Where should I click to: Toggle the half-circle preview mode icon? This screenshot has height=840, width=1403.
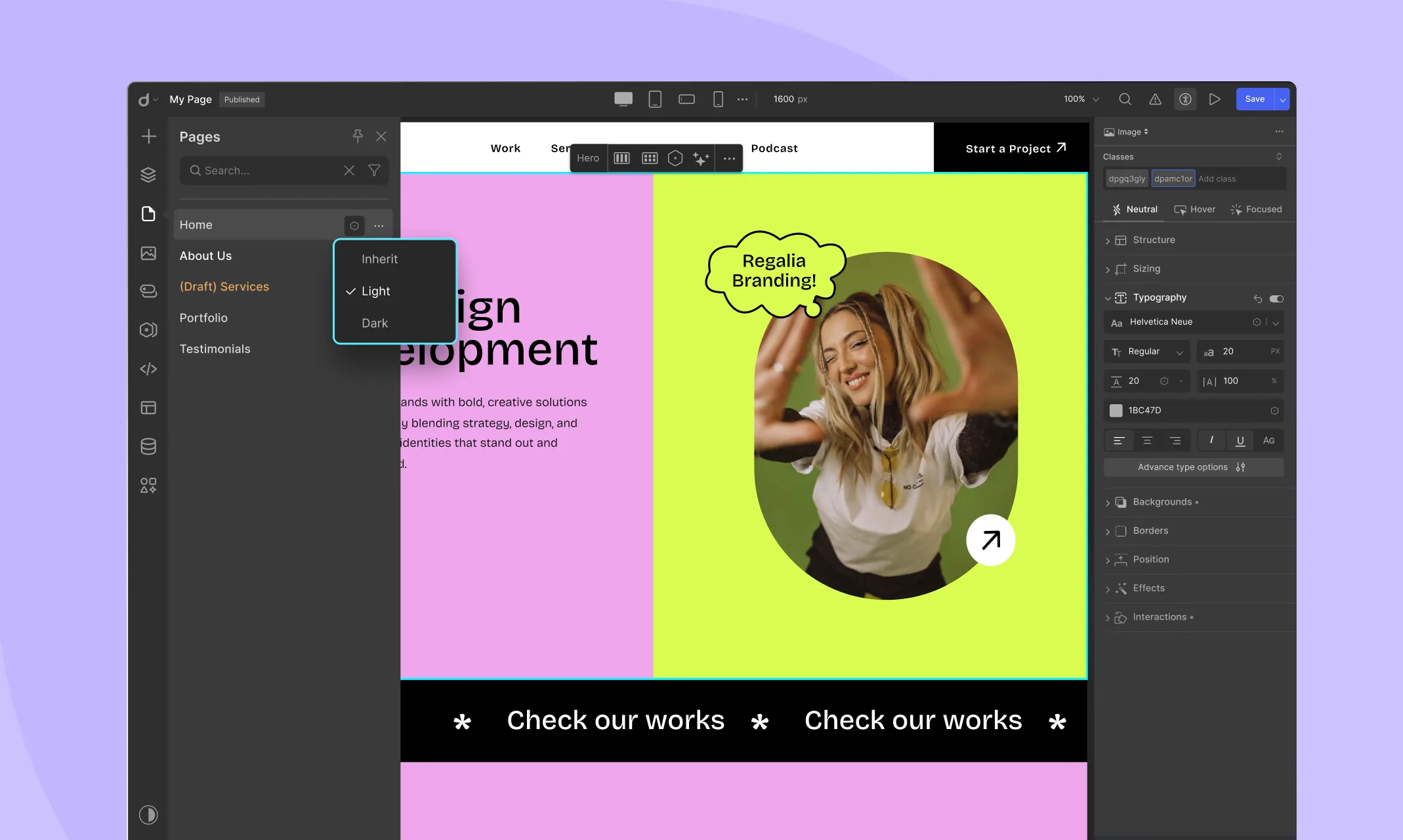(x=148, y=814)
